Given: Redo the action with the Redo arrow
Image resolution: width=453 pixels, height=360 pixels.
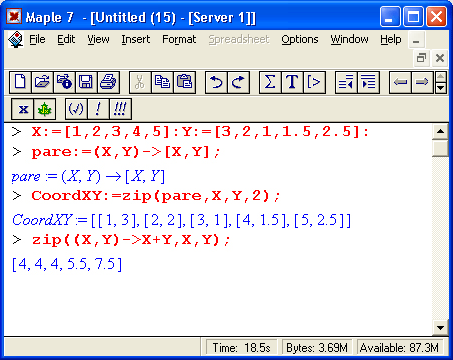Looking at the screenshot, I should click(238, 82).
